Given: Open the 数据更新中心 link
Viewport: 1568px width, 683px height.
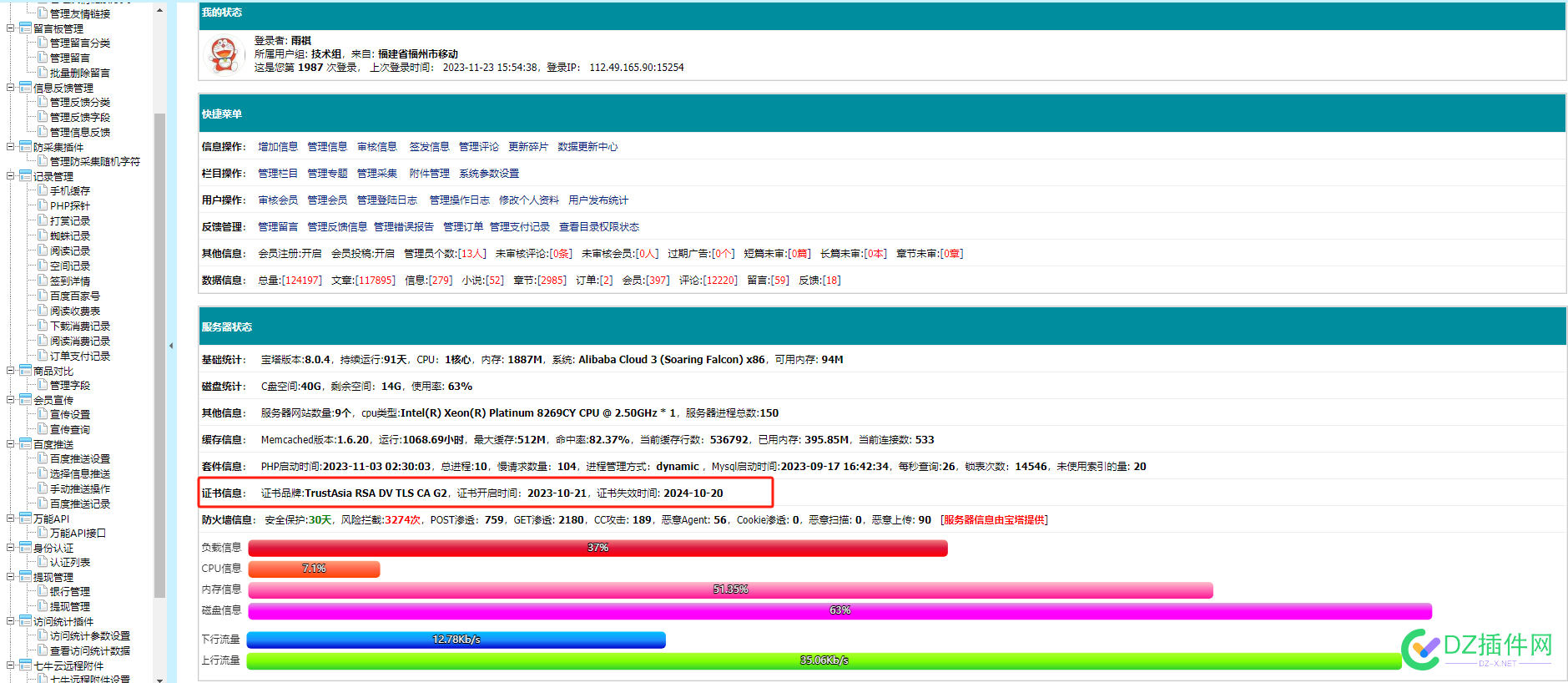Looking at the screenshot, I should (587, 147).
